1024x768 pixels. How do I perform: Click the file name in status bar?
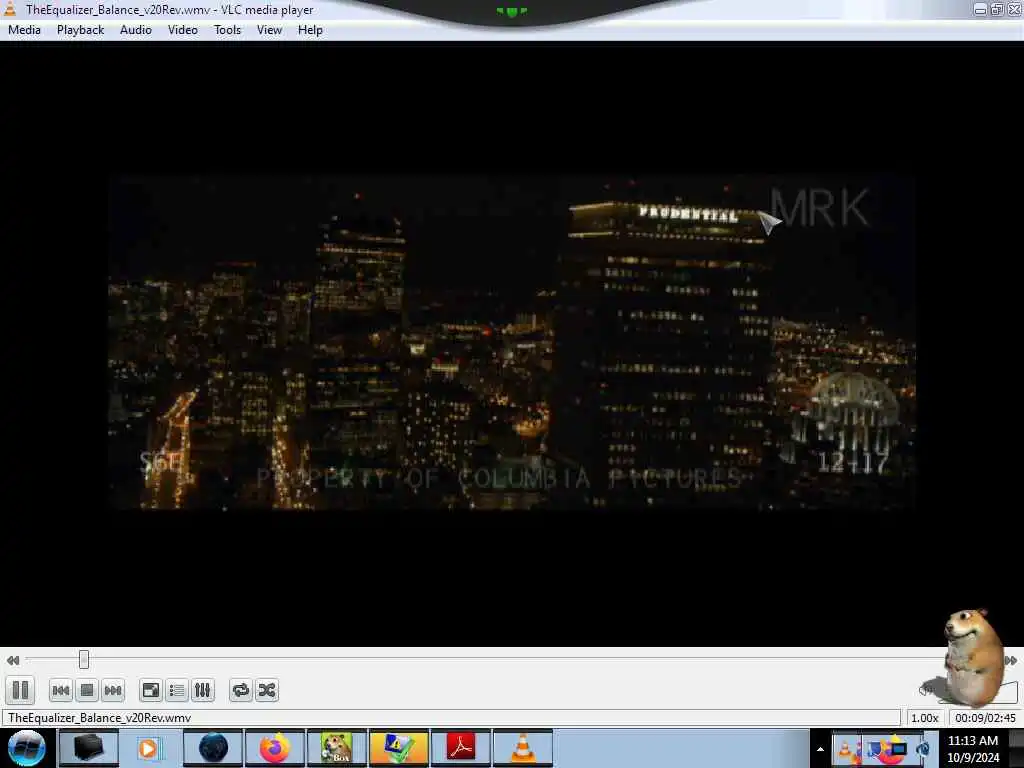(100, 718)
